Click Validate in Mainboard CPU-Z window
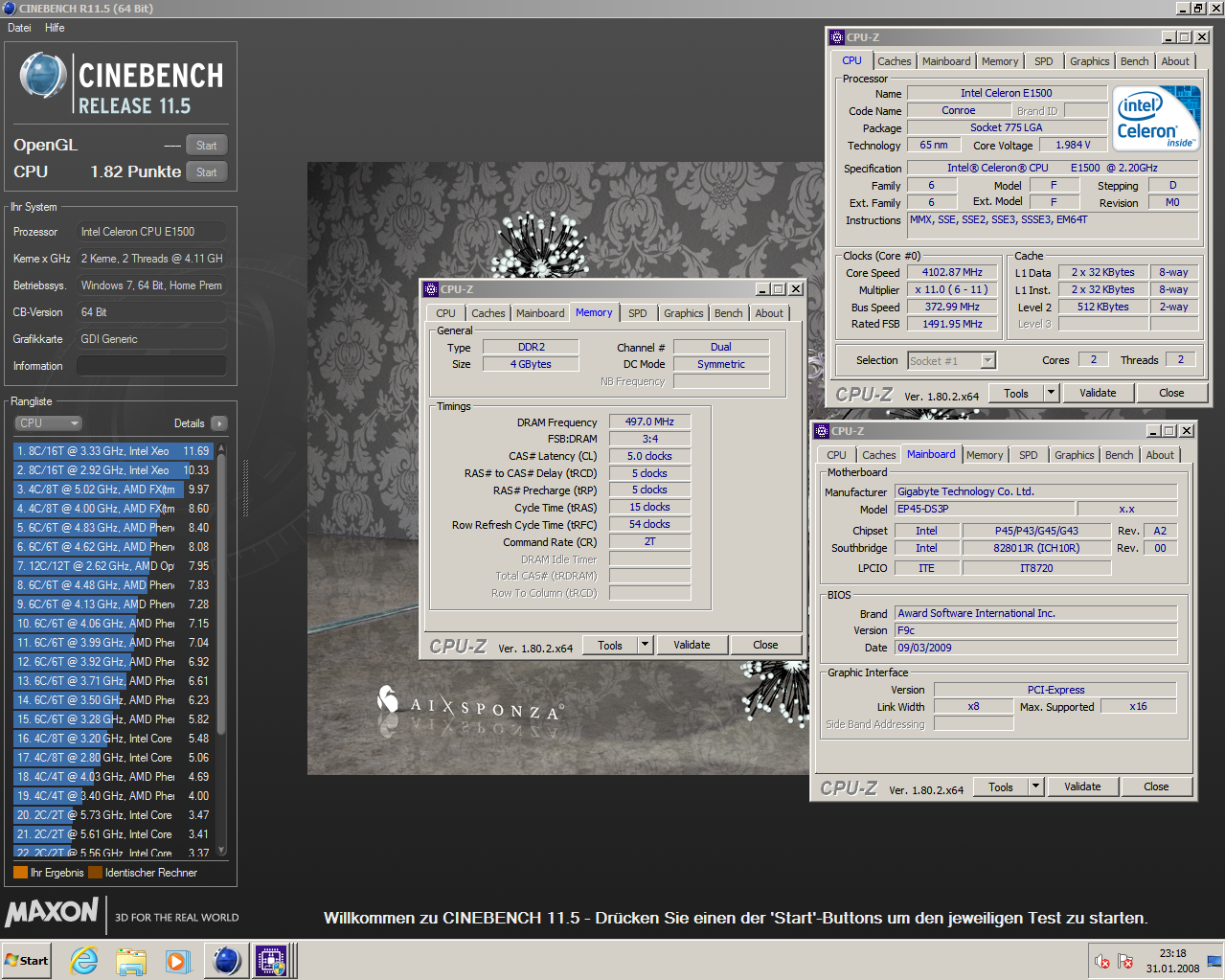The width and height of the screenshot is (1225, 980). (1082, 786)
